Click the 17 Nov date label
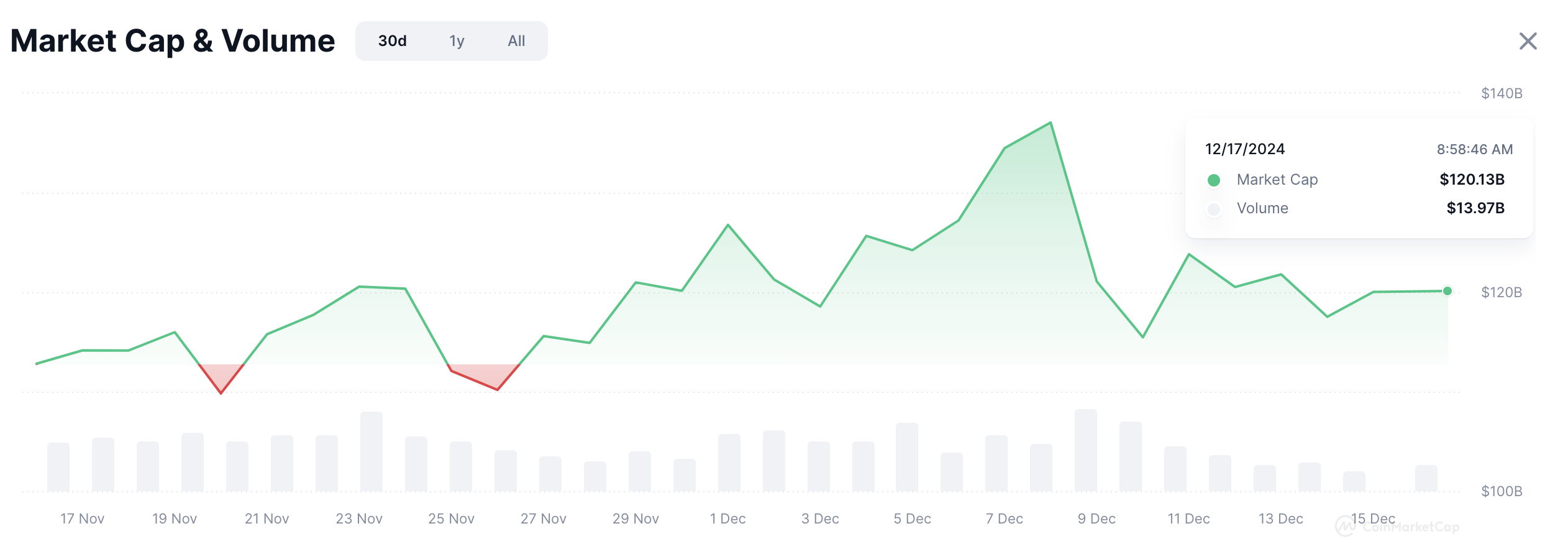The height and width of the screenshot is (549, 1568). click(82, 519)
